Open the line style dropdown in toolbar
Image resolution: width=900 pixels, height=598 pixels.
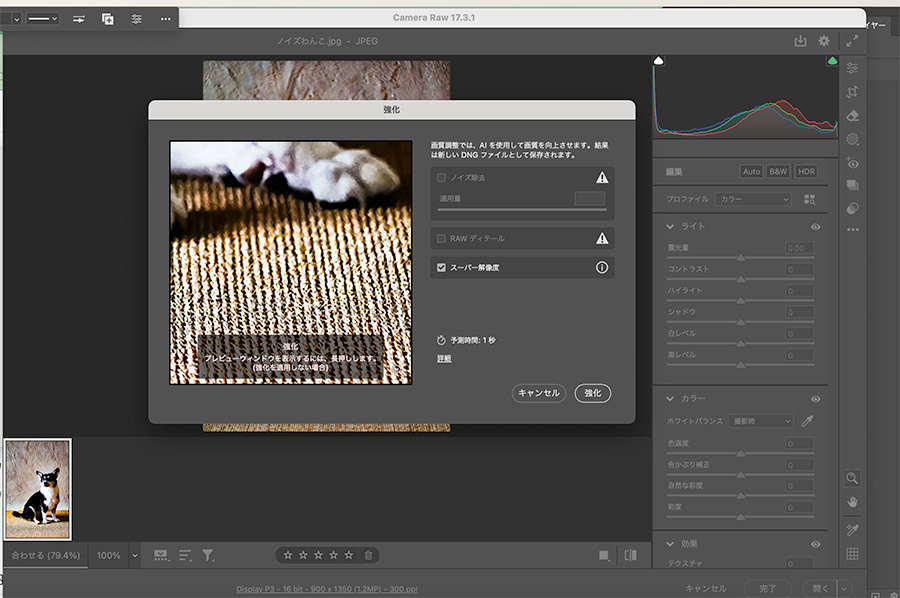(x=43, y=19)
